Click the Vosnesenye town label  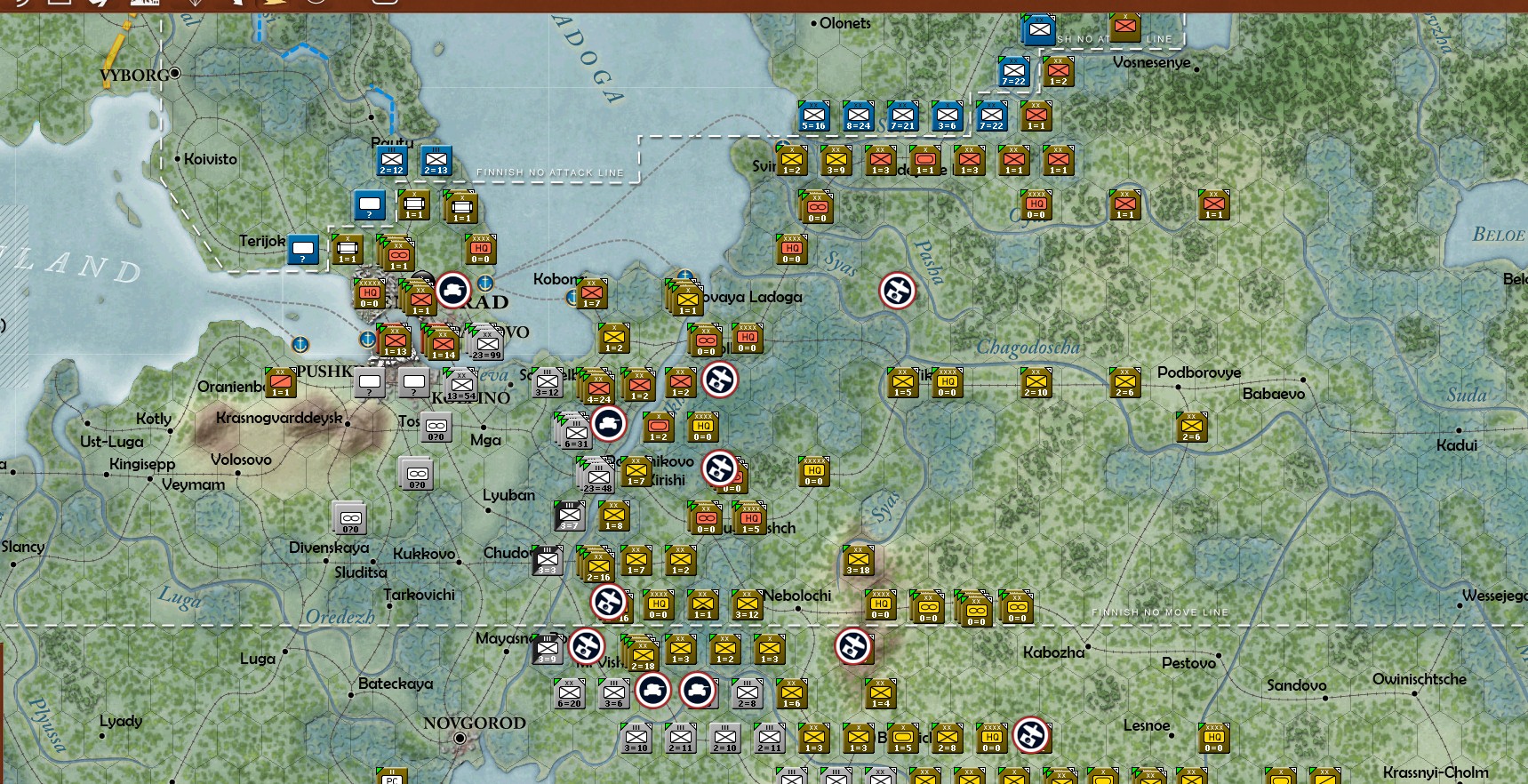1151,62
